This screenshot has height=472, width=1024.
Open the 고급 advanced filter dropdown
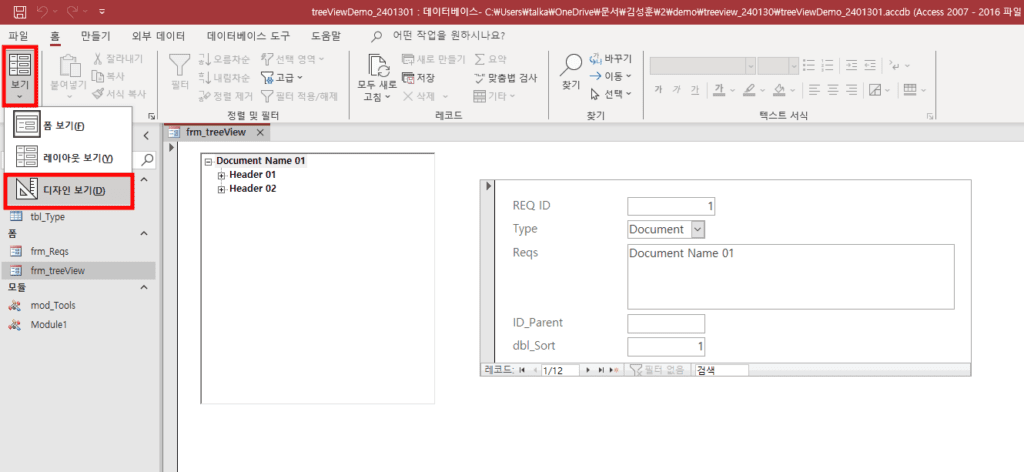pyautogui.click(x=282, y=78)
